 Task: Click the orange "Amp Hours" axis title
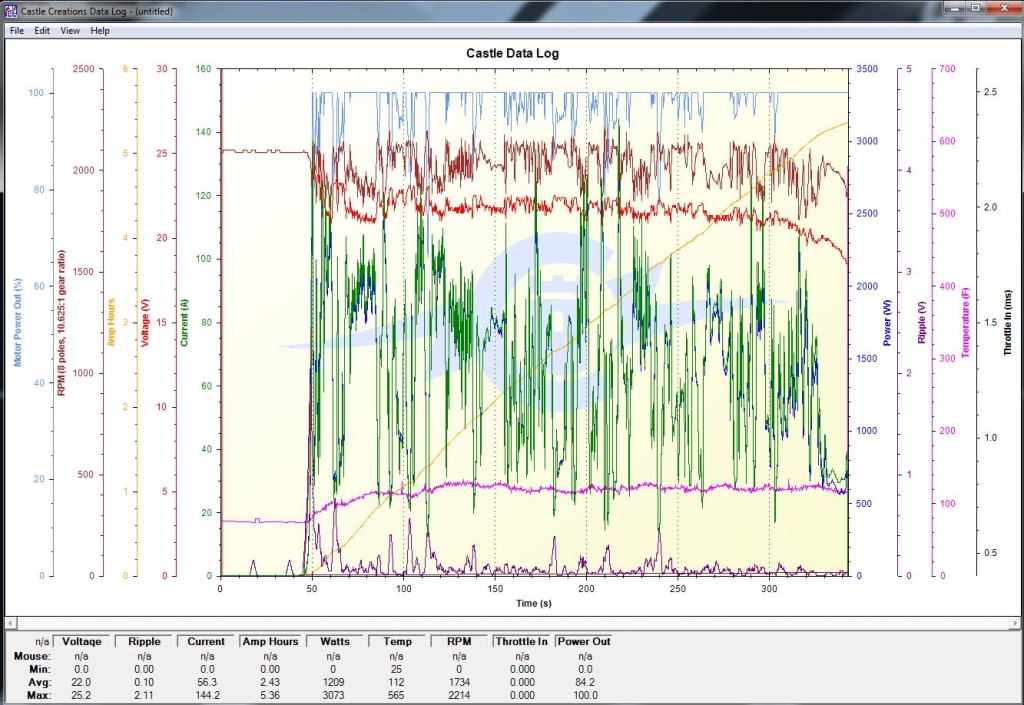point(111,322)
